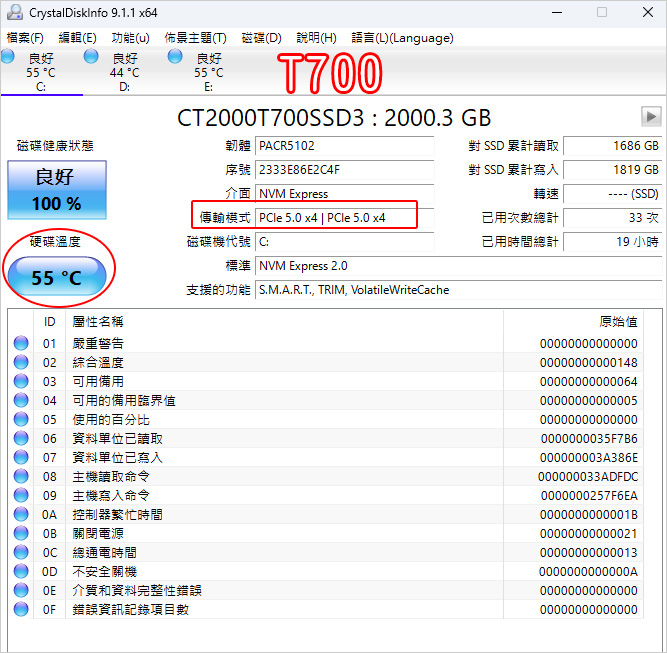Click the 良好 100 % health status button
667x653 pixels.
click(x=57, y=190)
